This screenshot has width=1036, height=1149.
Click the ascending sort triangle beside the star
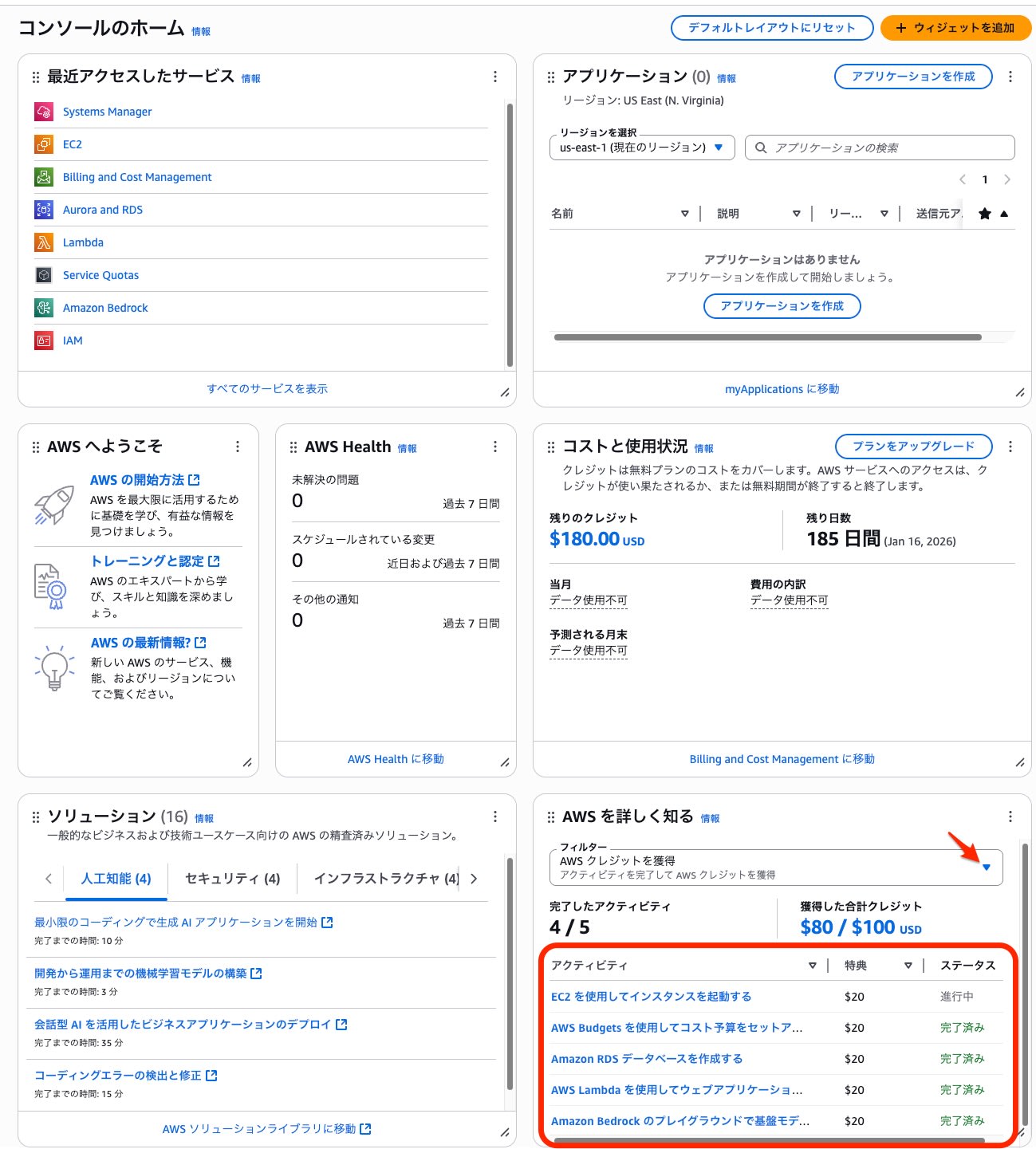[x=1004, y=214]
